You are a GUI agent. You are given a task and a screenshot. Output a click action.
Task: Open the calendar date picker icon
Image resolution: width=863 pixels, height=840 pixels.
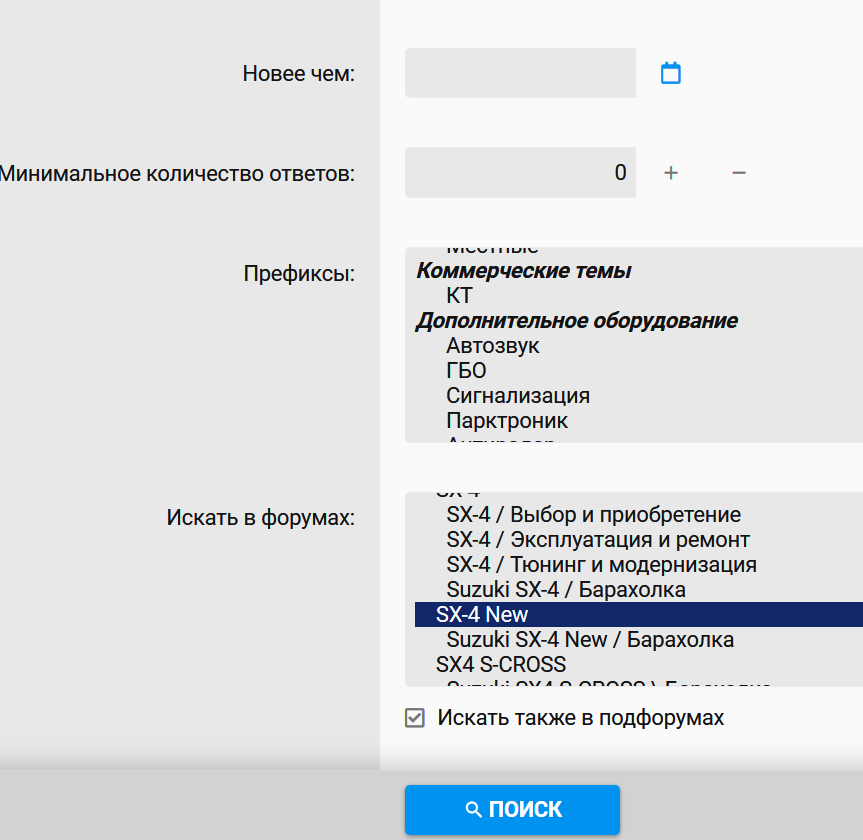click(x=671, y=73)
